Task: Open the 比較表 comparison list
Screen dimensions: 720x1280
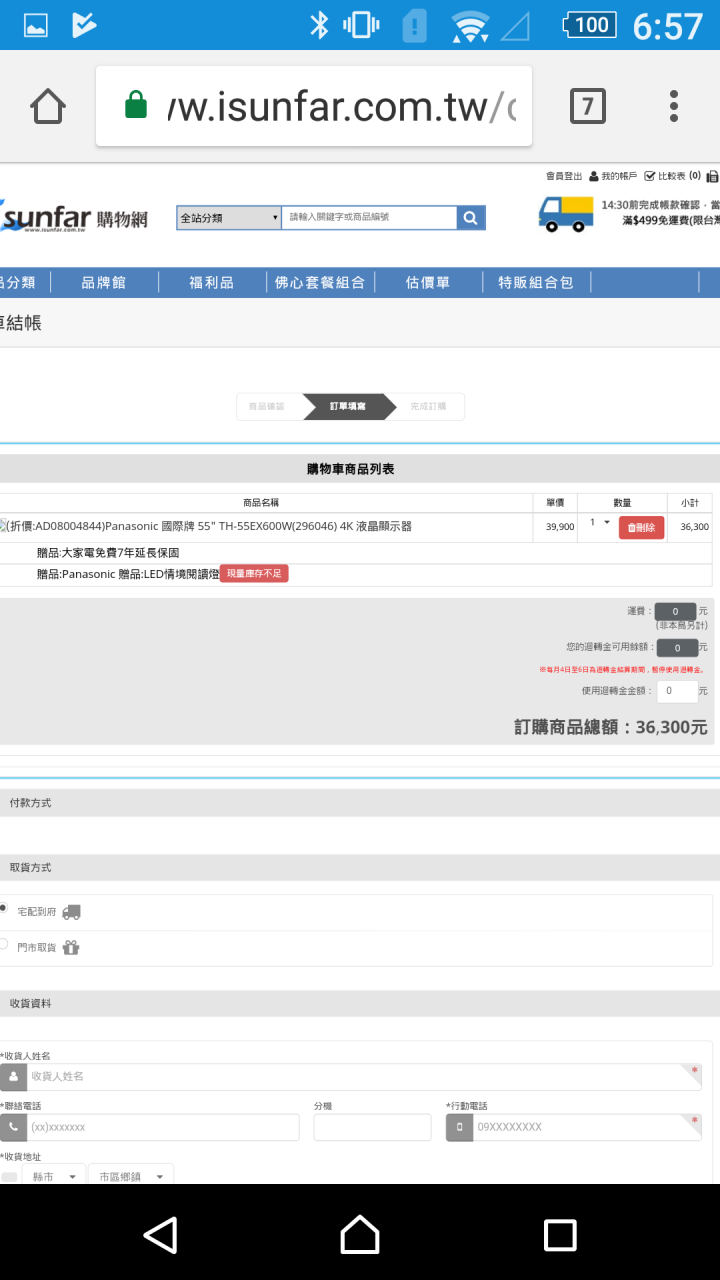Action: coord(672,176)
